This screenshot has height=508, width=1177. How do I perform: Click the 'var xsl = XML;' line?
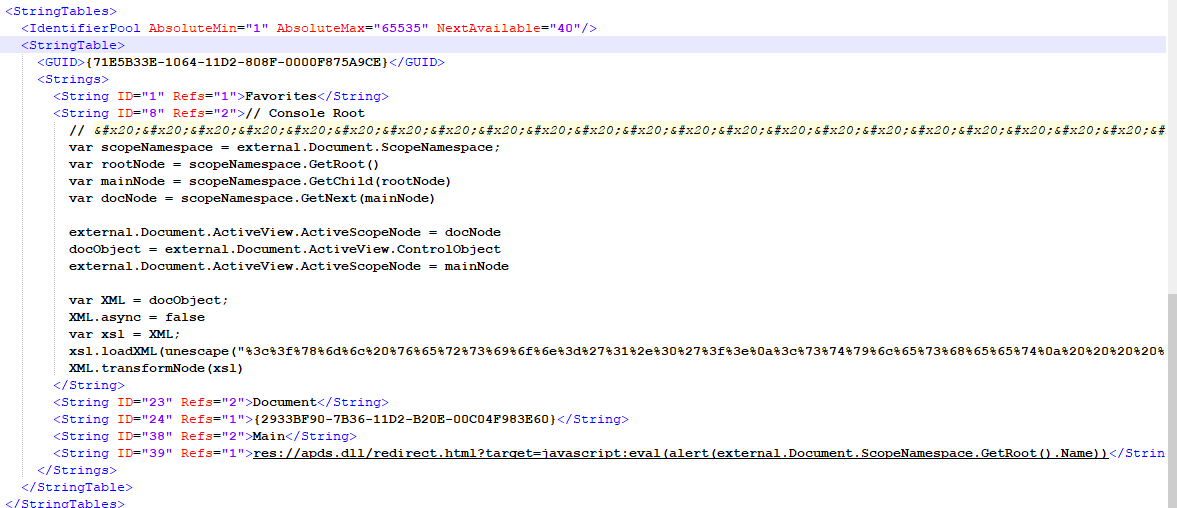[x=125, y=334]
